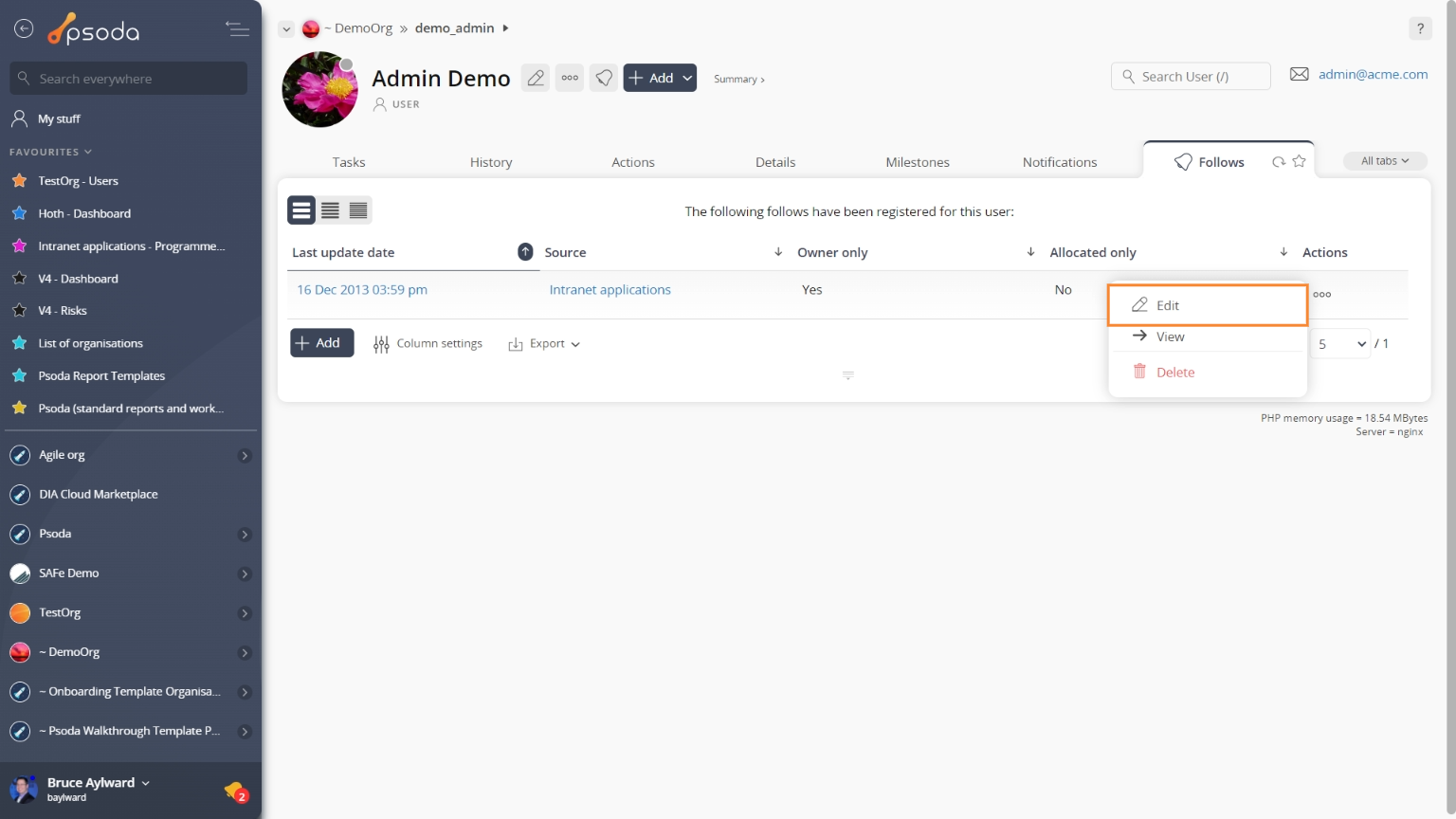Switch to Notifications tab
The width and height of the screenshot is (1456, 819).
point(1060,162)
